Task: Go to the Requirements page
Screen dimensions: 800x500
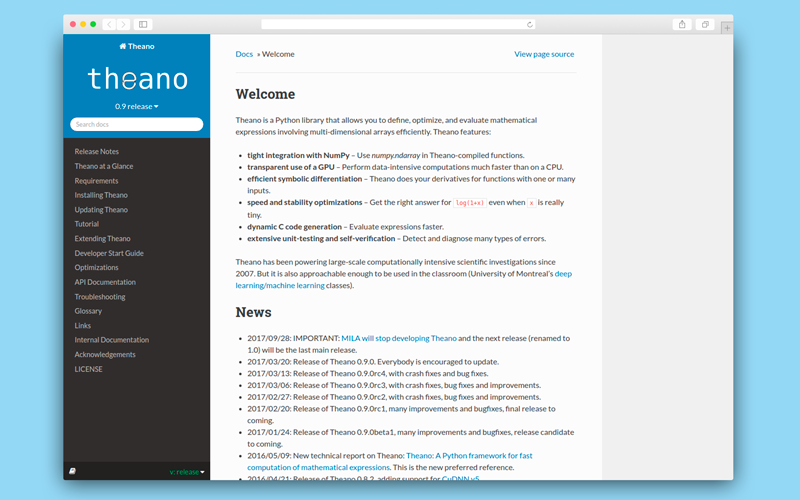Action: pos(96,181)
